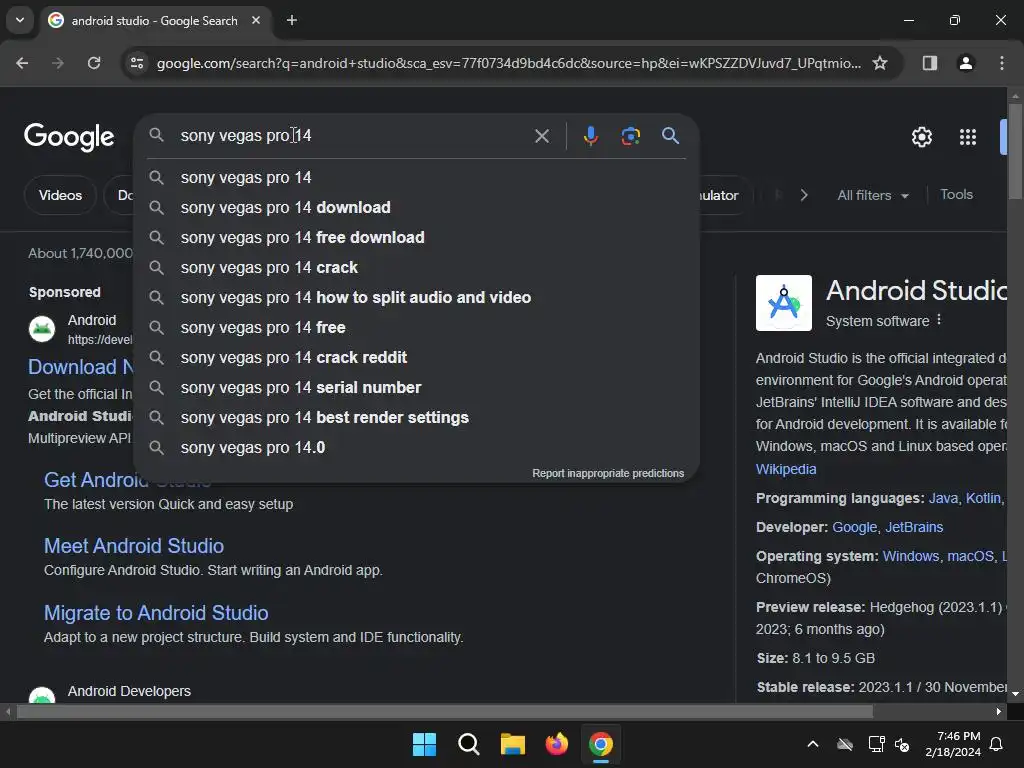Open the Windows Start menu
1024x768 pixels.
[424, 744]
